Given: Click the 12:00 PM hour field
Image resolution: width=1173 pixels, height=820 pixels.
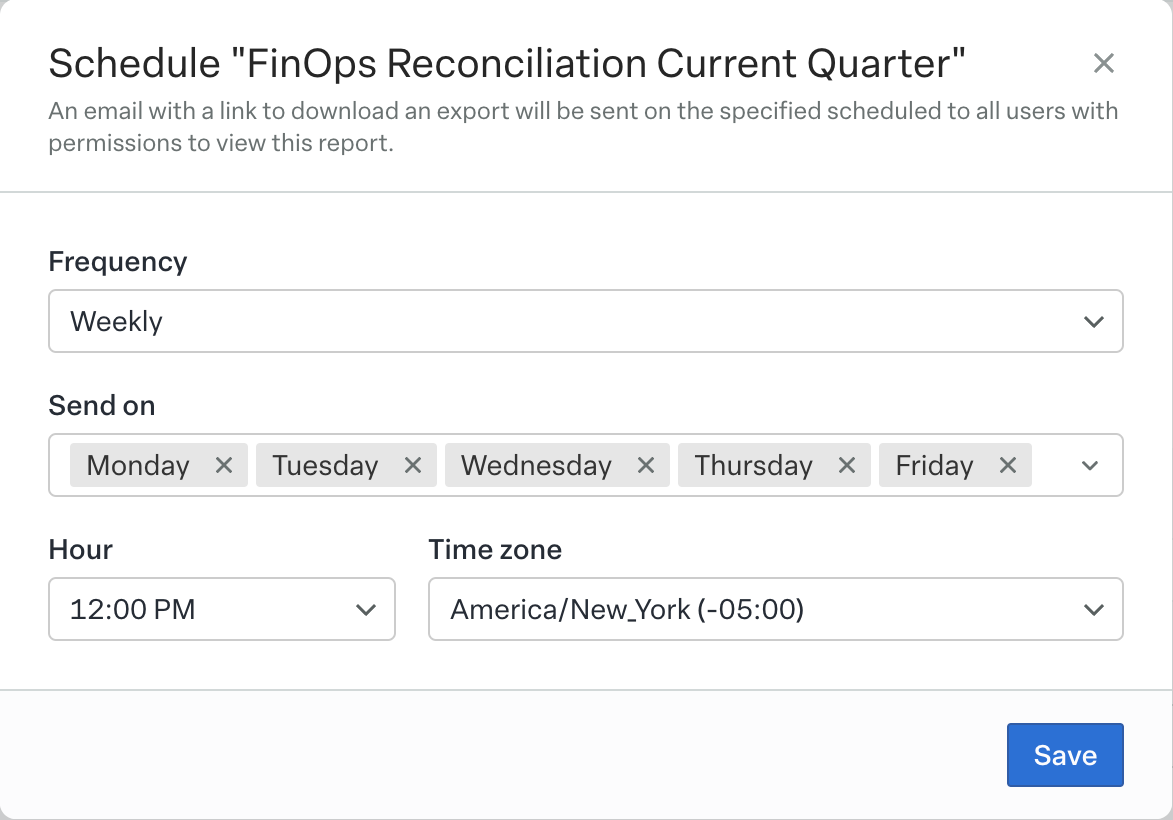Looking at the screenshot, I should (x=130, y=609).
